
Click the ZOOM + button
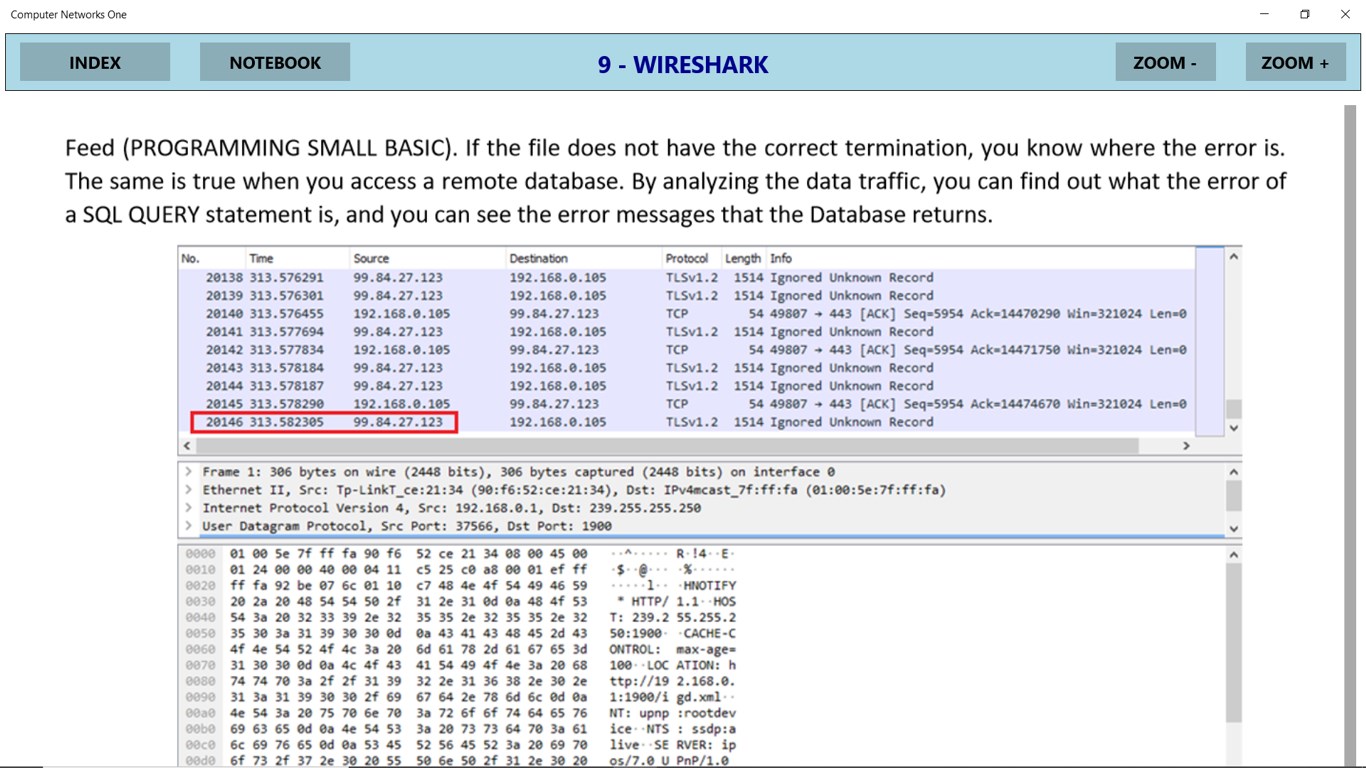pyautogui.click(x=1295, y=62)
